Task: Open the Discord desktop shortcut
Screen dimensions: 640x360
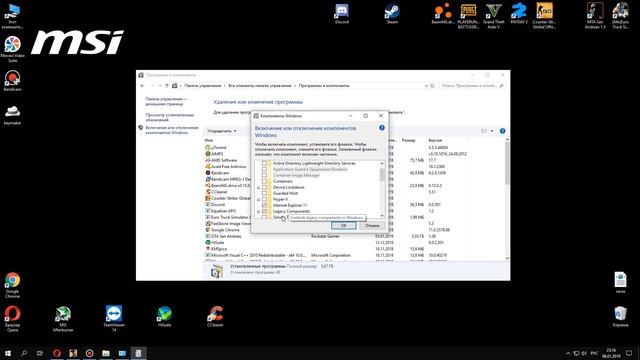Action: 342,13
